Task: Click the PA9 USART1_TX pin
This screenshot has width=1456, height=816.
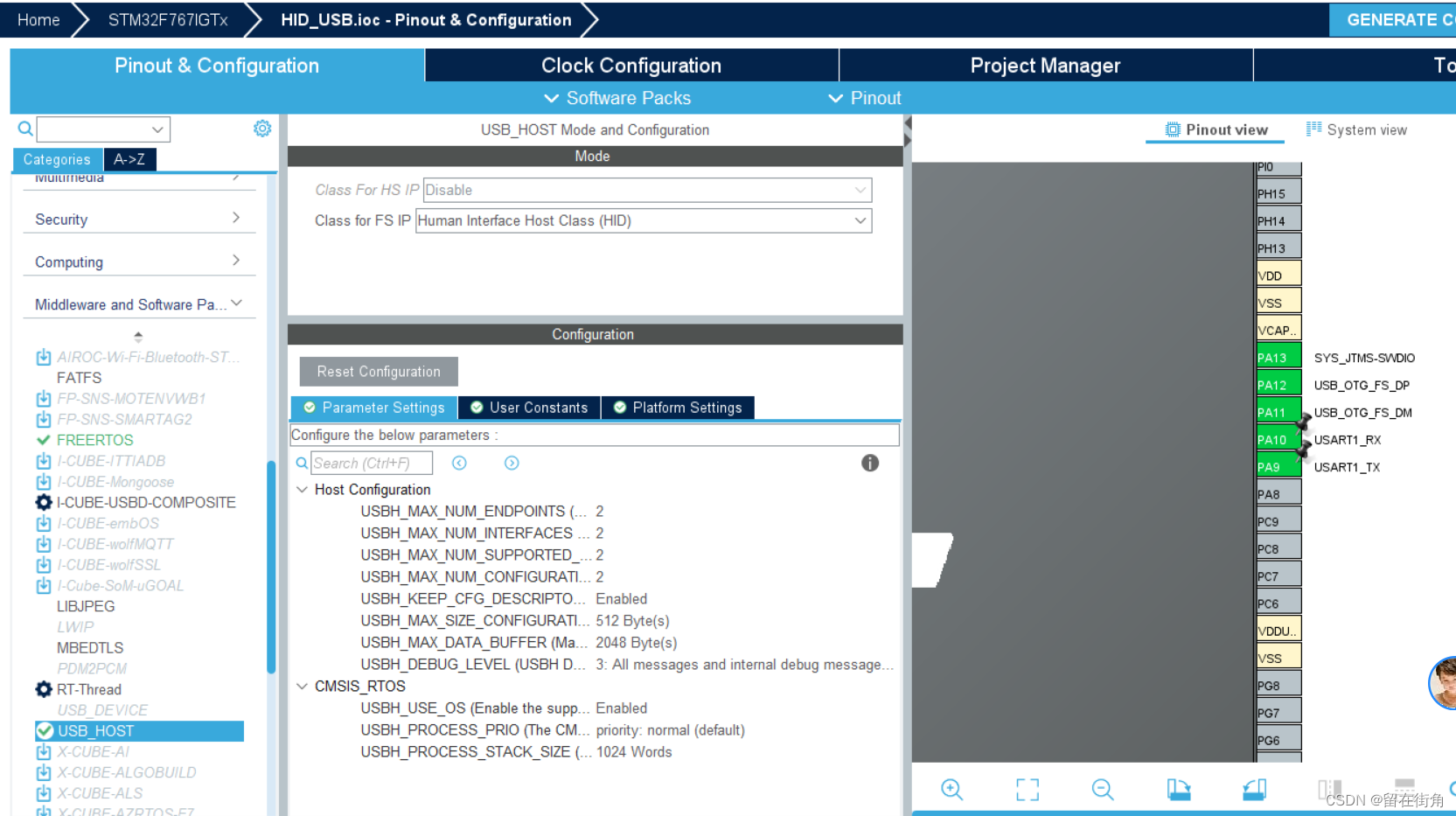Action: tap(1278, 467)
